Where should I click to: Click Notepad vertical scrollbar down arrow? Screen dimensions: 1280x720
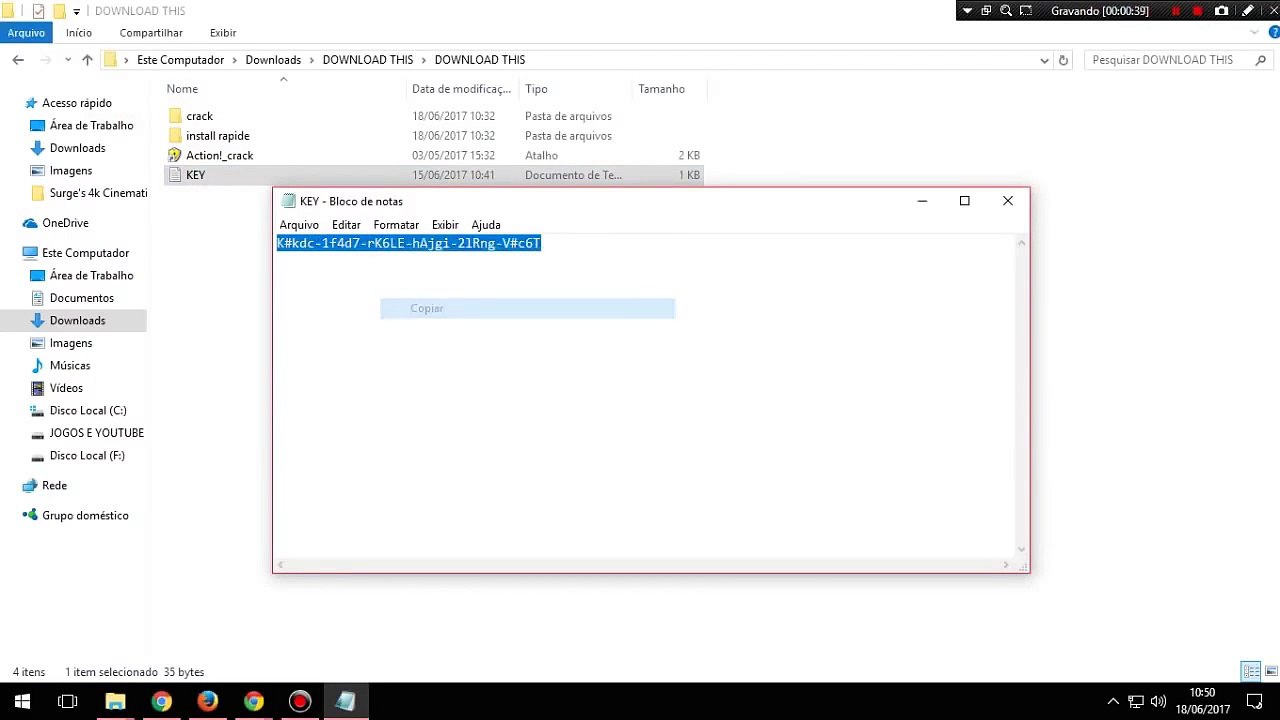(1021, 548)
